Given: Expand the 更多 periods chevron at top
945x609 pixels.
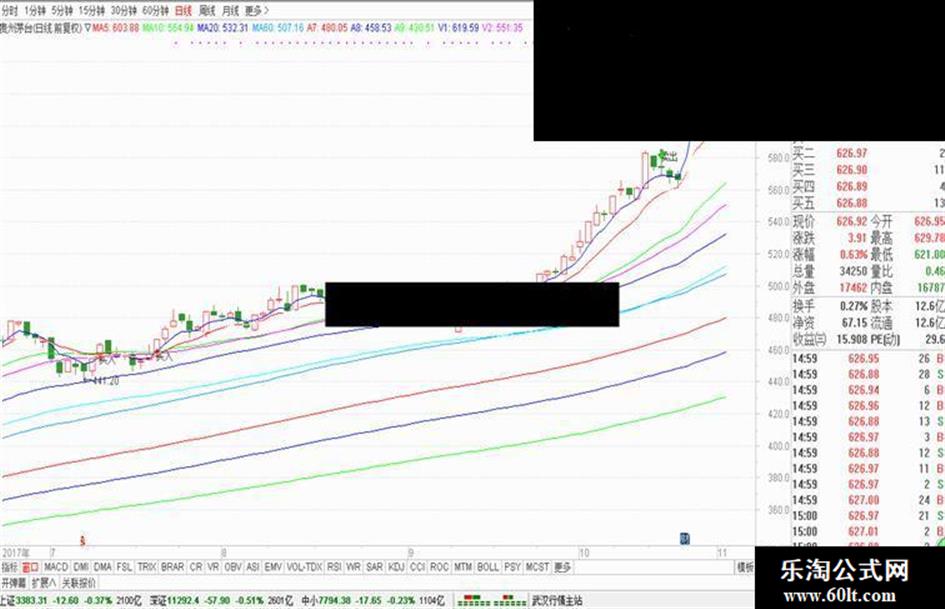Looking at the screenshot, I should (257, 11).
